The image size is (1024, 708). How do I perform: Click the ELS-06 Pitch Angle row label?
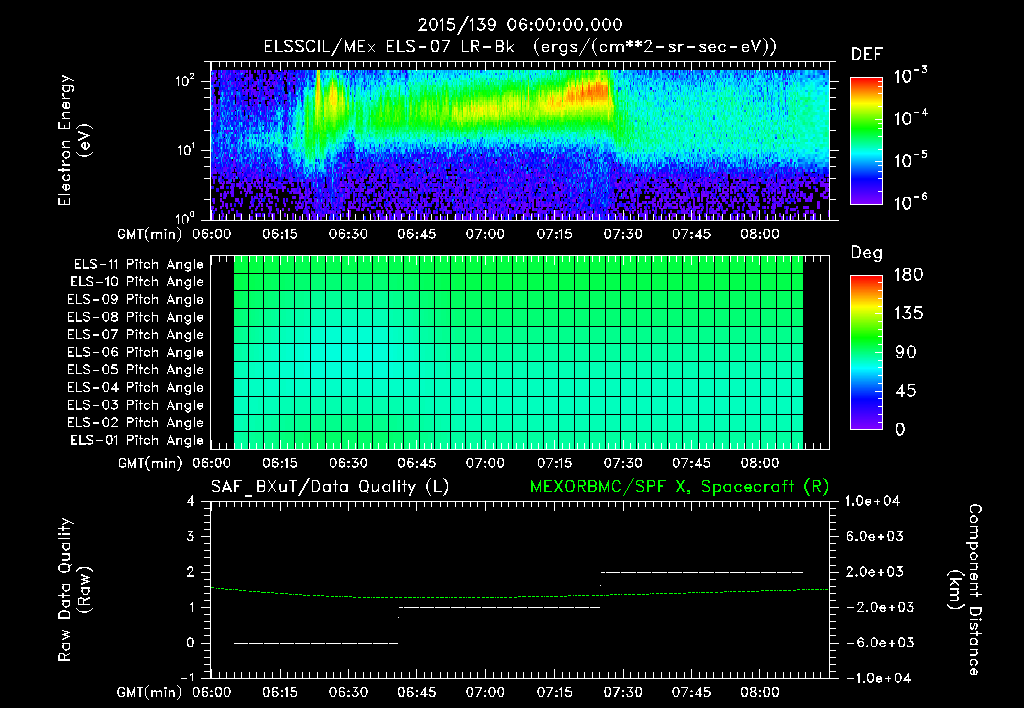point(135,352)
